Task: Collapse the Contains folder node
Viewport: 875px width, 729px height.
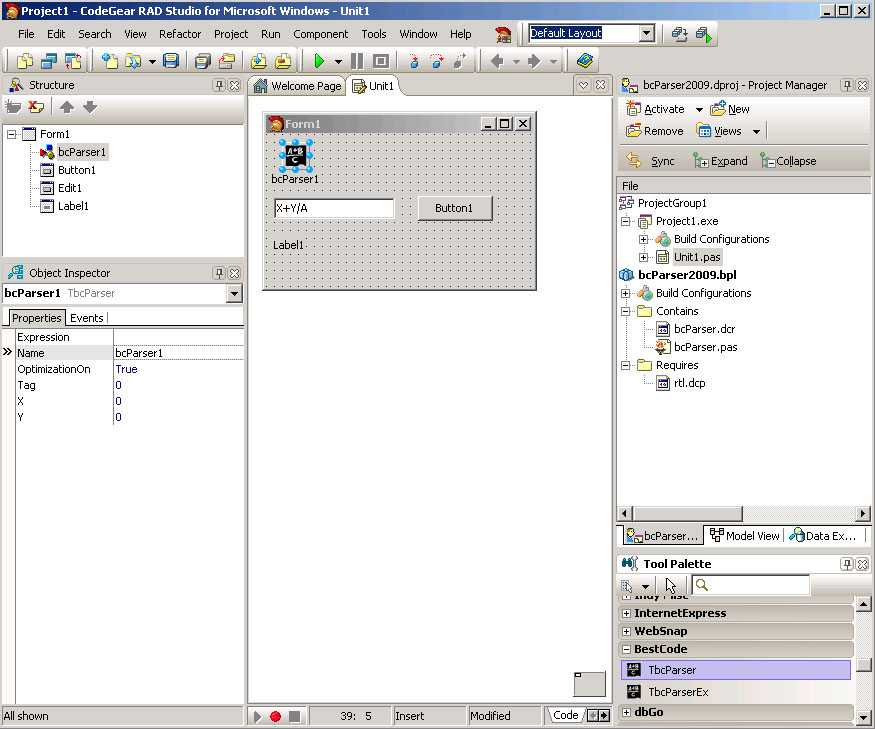Action: [625, 311]
